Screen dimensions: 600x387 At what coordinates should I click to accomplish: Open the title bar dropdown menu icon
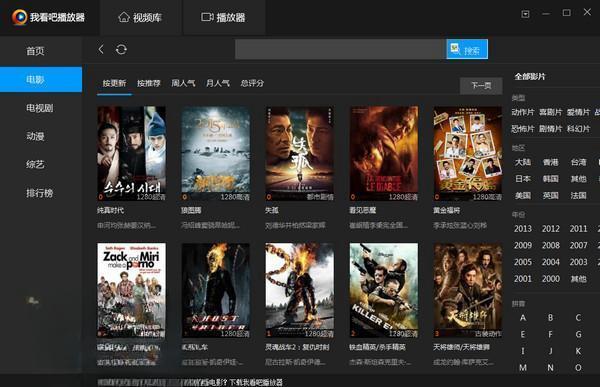[x=525, y=14]
